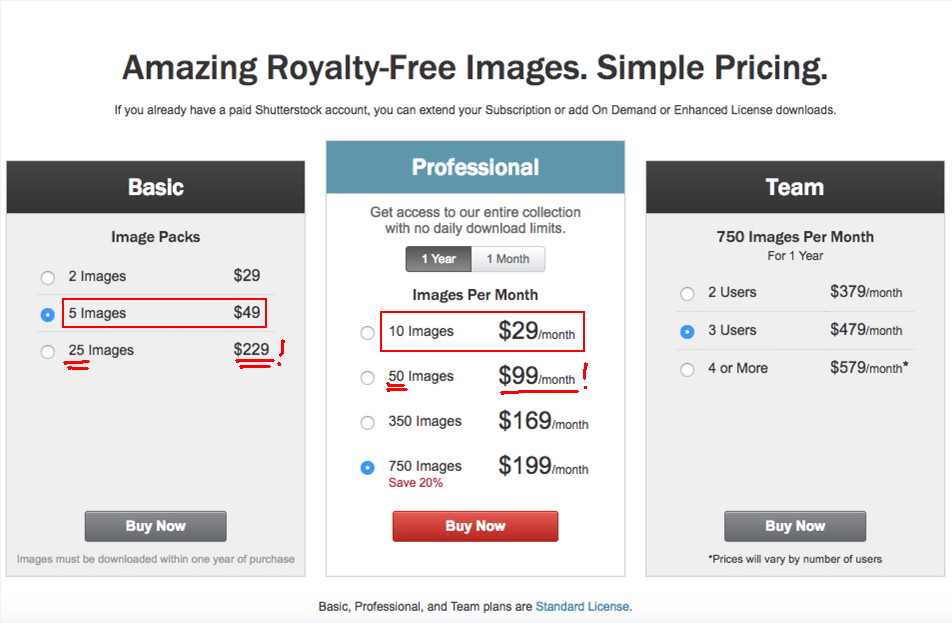Select the 3 Users team option
The image size is (952, 623).
(x=687, y=331)
